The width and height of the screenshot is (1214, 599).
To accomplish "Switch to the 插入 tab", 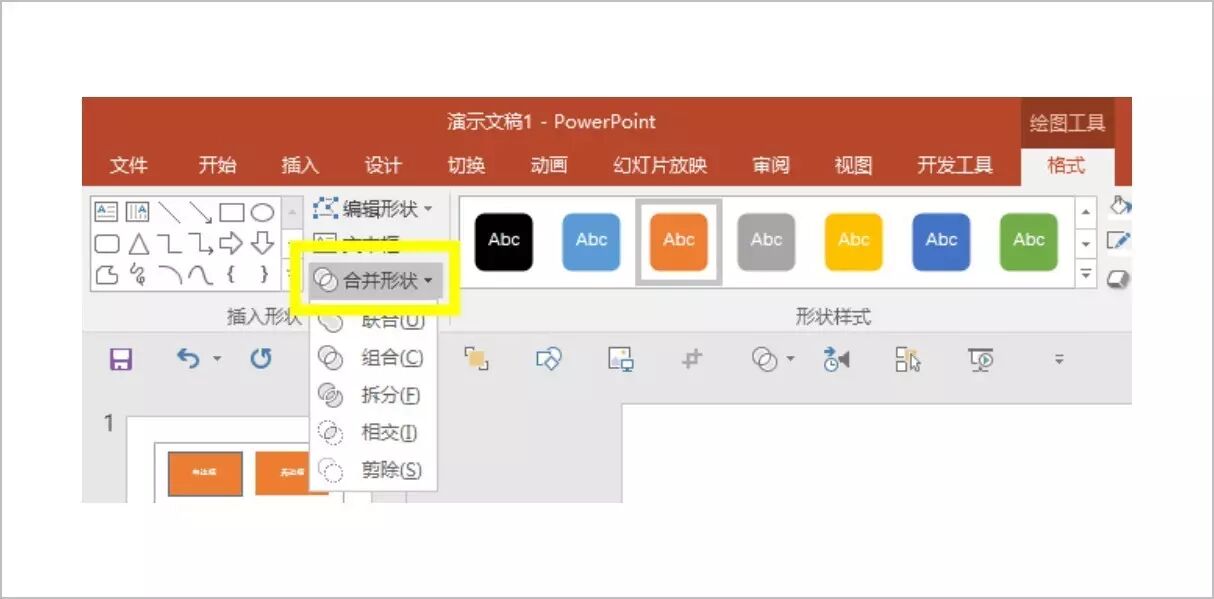I will [300, 165].
